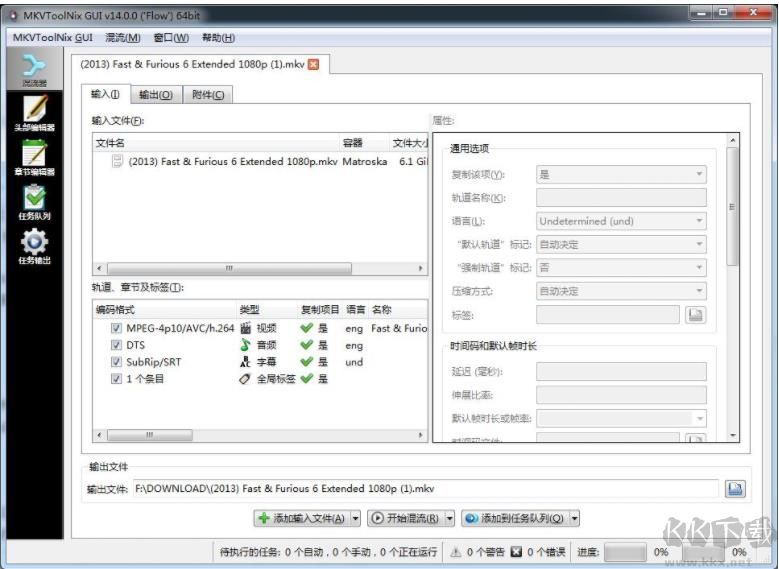Browse for tags file (标签) icon button
Screen dimensions: 779x569
pos(696,315)
